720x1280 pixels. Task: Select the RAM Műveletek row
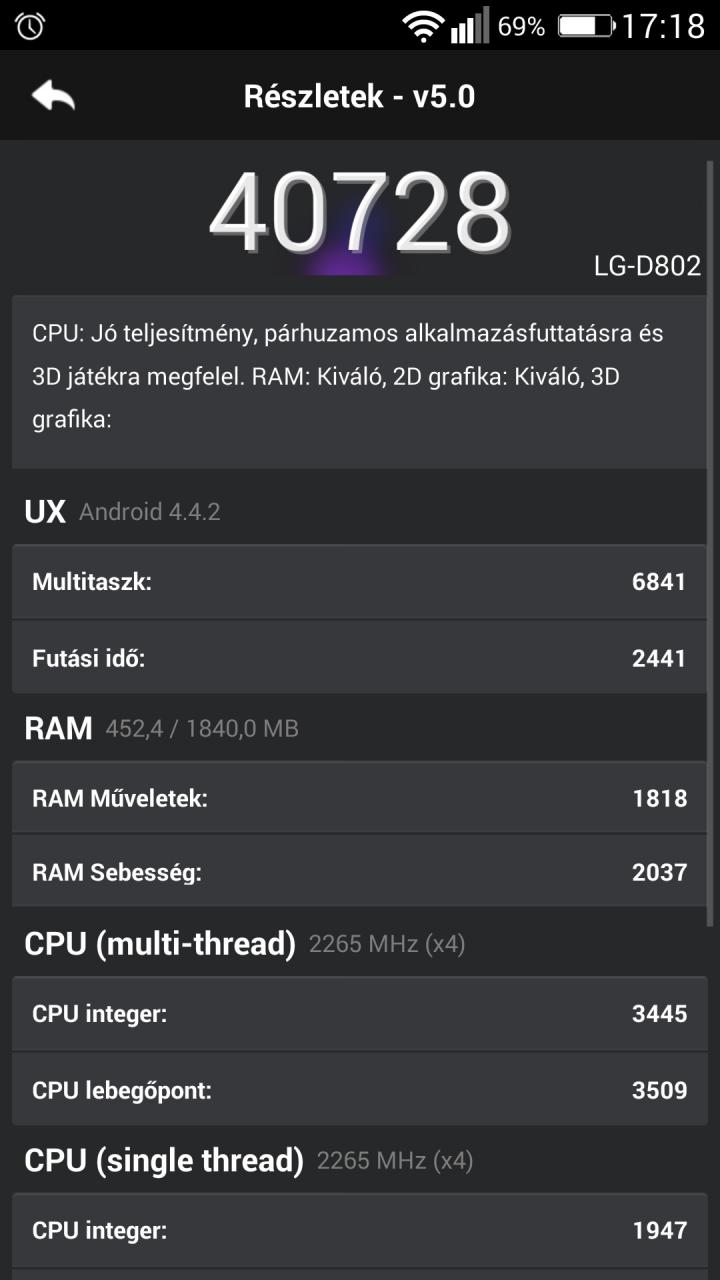pos(360,797)
